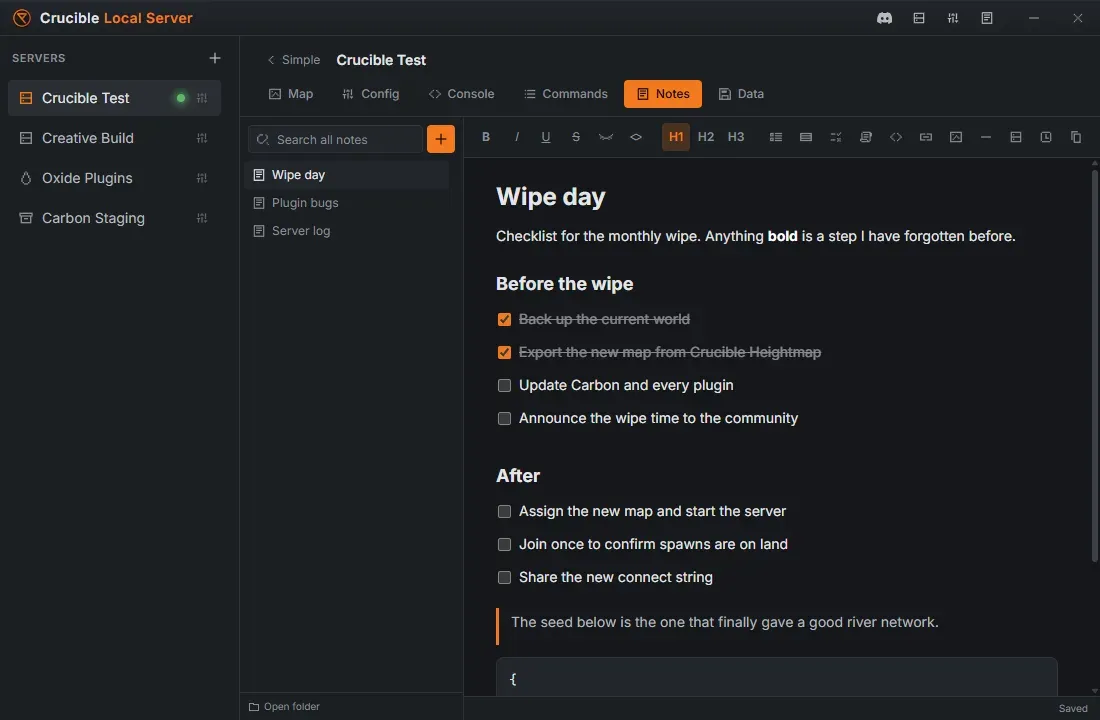
Task: Go back to Simple view
Action: coord(294,60)
